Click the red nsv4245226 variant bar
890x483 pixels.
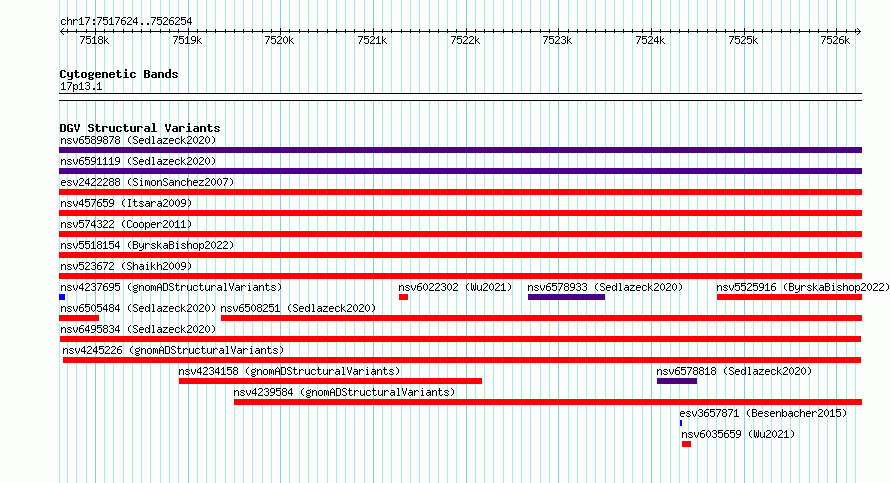[462, 360]
